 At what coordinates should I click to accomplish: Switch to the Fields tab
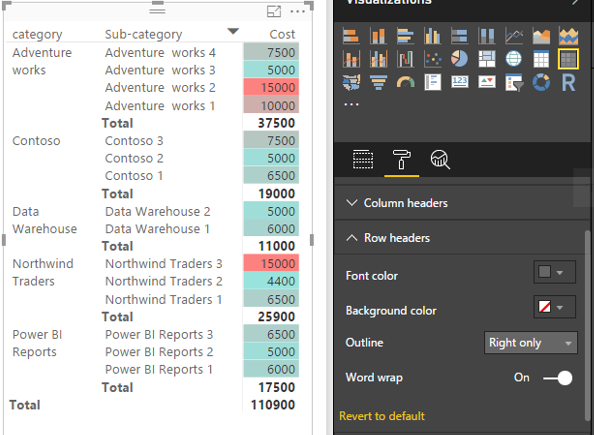(x=363, y=159)
